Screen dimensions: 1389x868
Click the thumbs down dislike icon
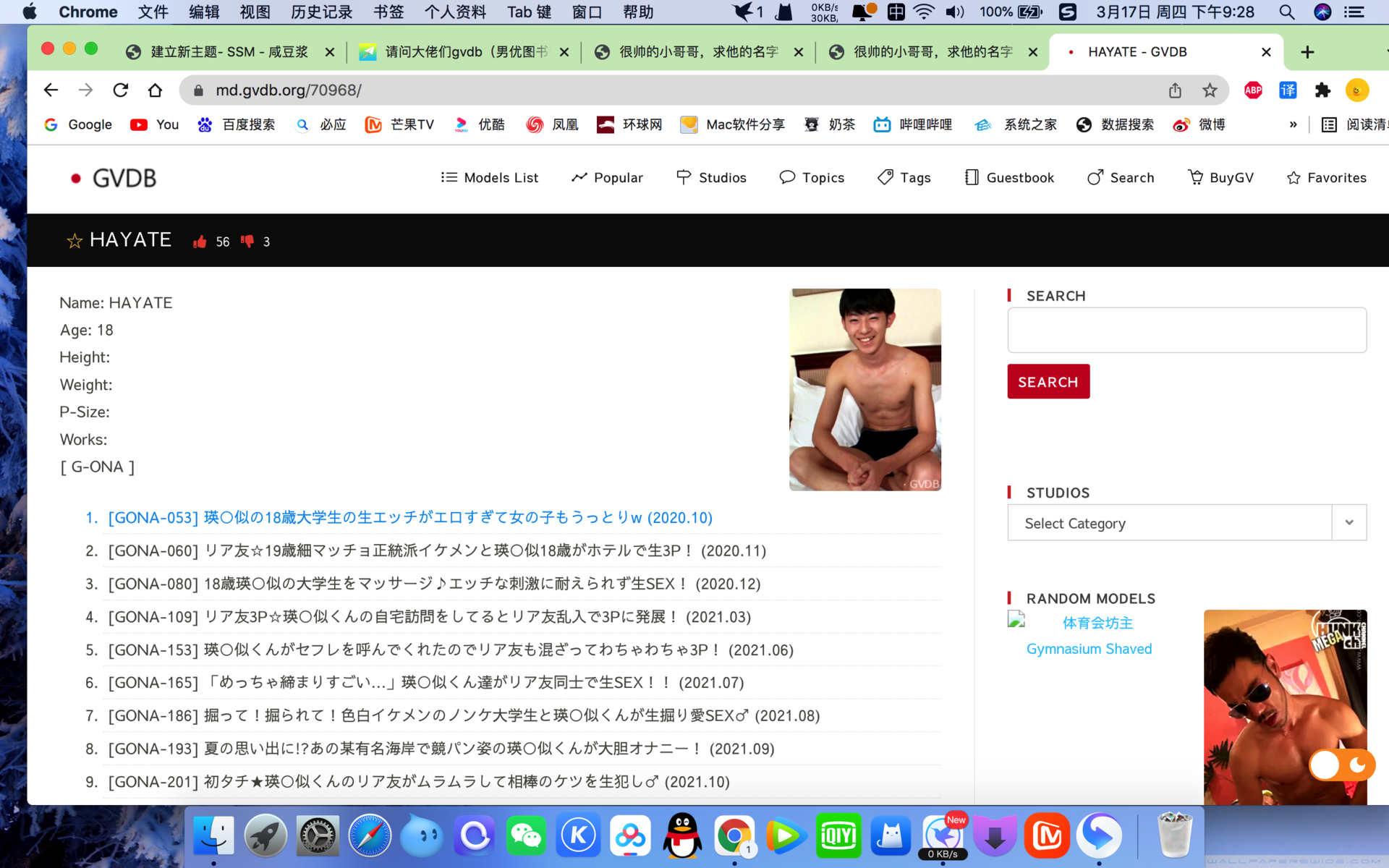[247, 241]
